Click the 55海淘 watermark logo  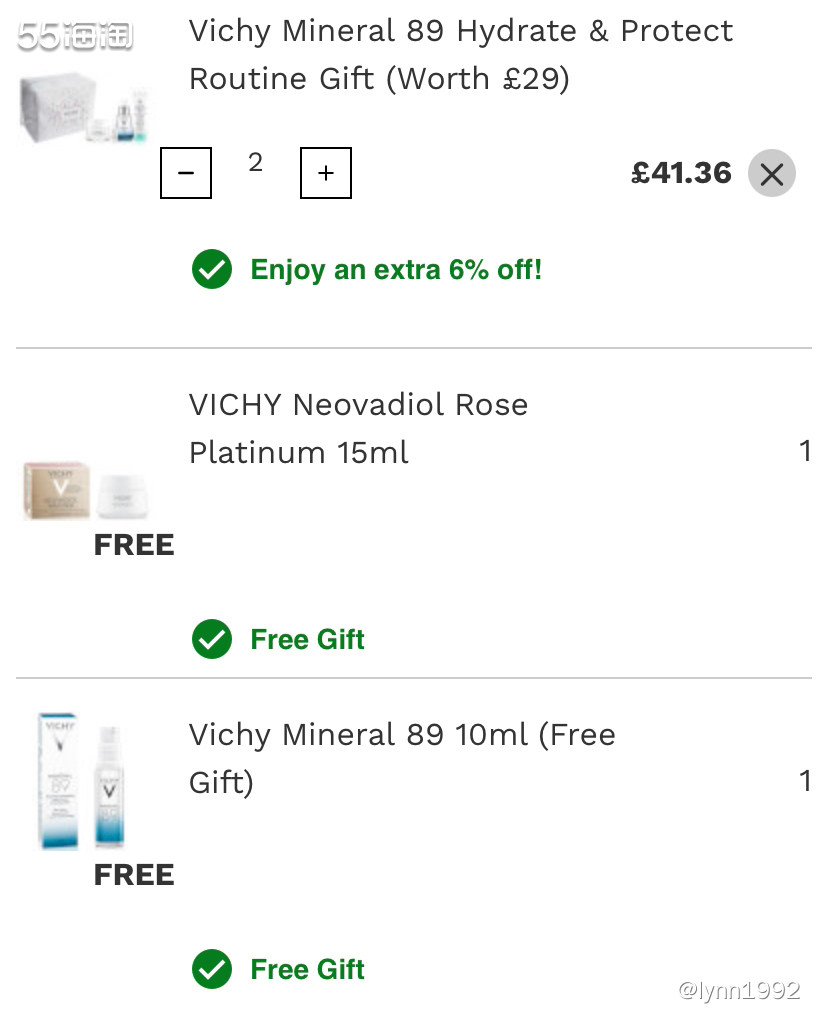click(x=75, y=37)
